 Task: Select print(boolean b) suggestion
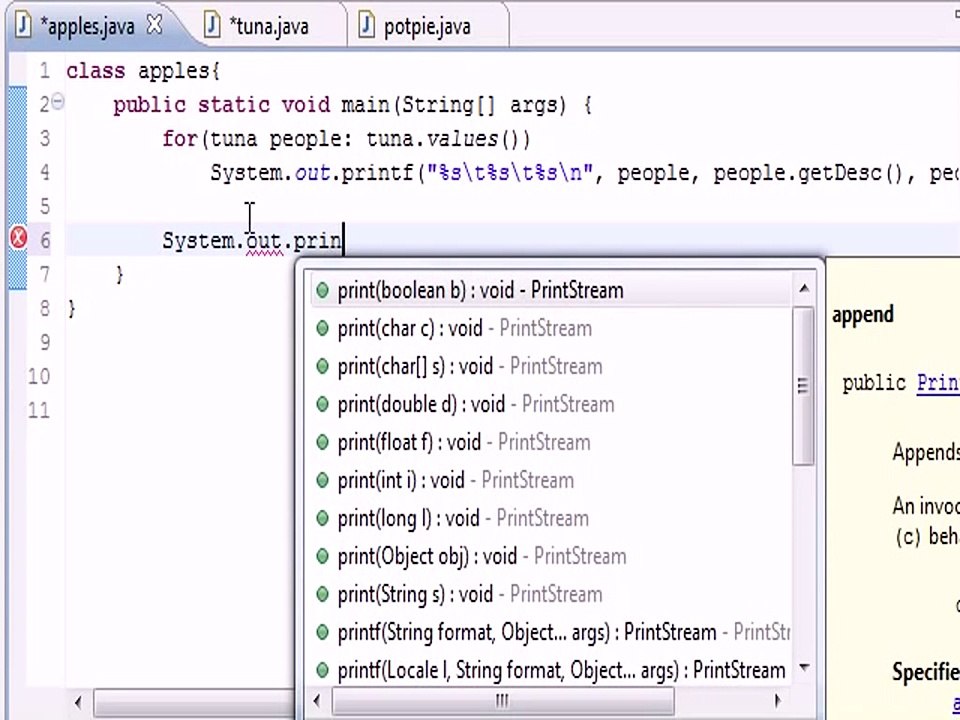click(551, 290)
